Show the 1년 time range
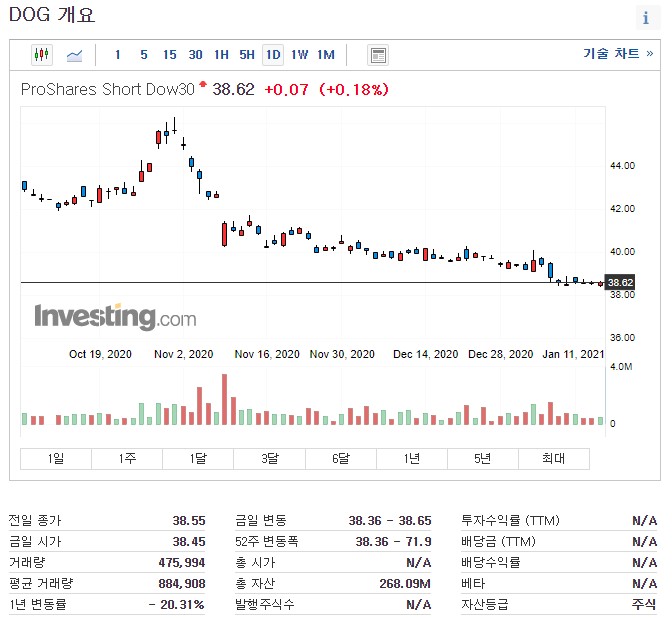 (412, 459)
